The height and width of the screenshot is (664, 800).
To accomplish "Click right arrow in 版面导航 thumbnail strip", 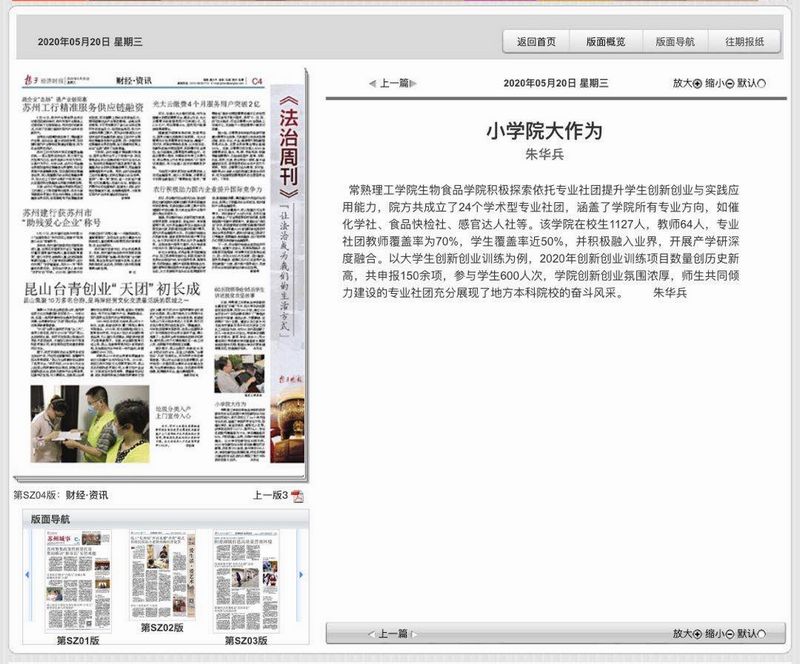I will tap(301, 575).
